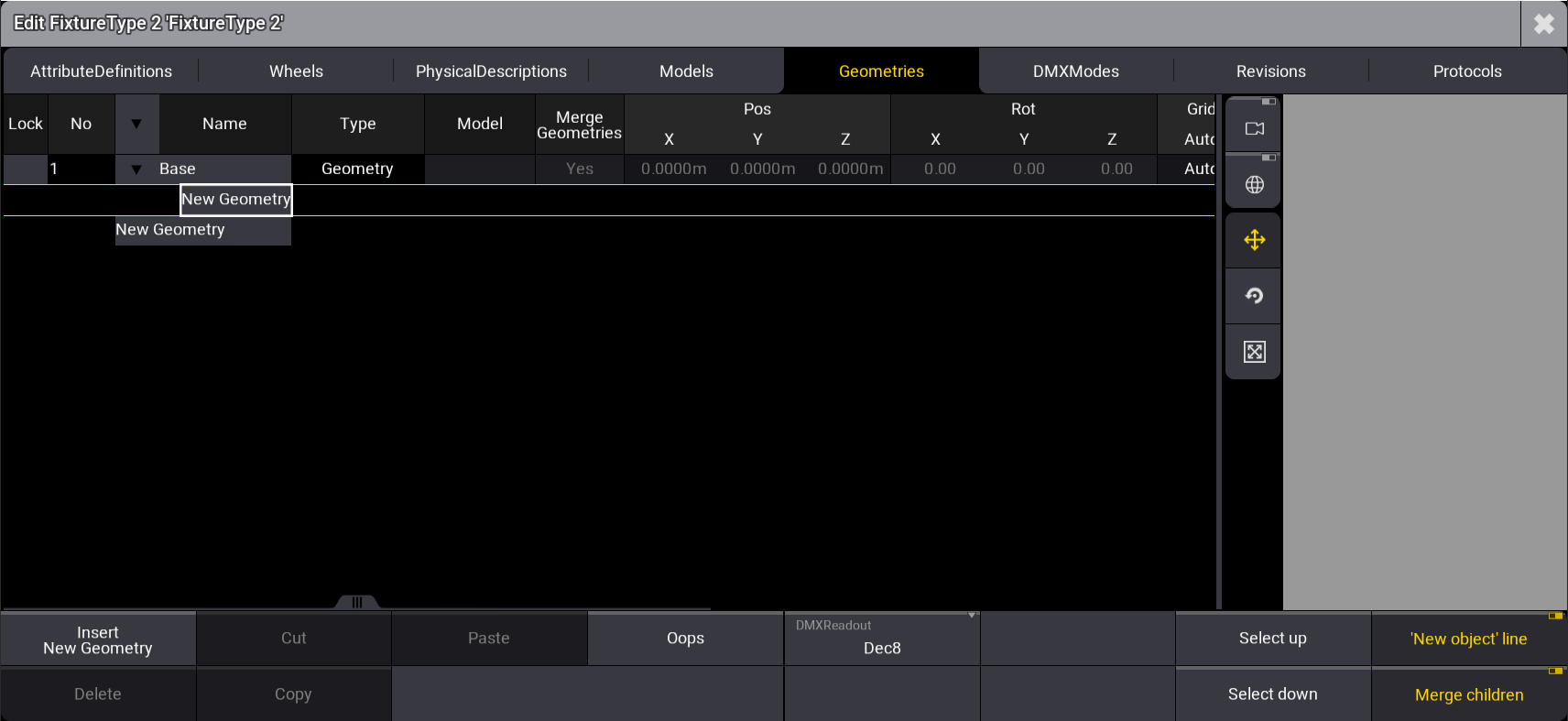The height and width of the screenshot is (721, 1568).
Task: Open the Wheels tab
Action: click(x=296, y=71)
